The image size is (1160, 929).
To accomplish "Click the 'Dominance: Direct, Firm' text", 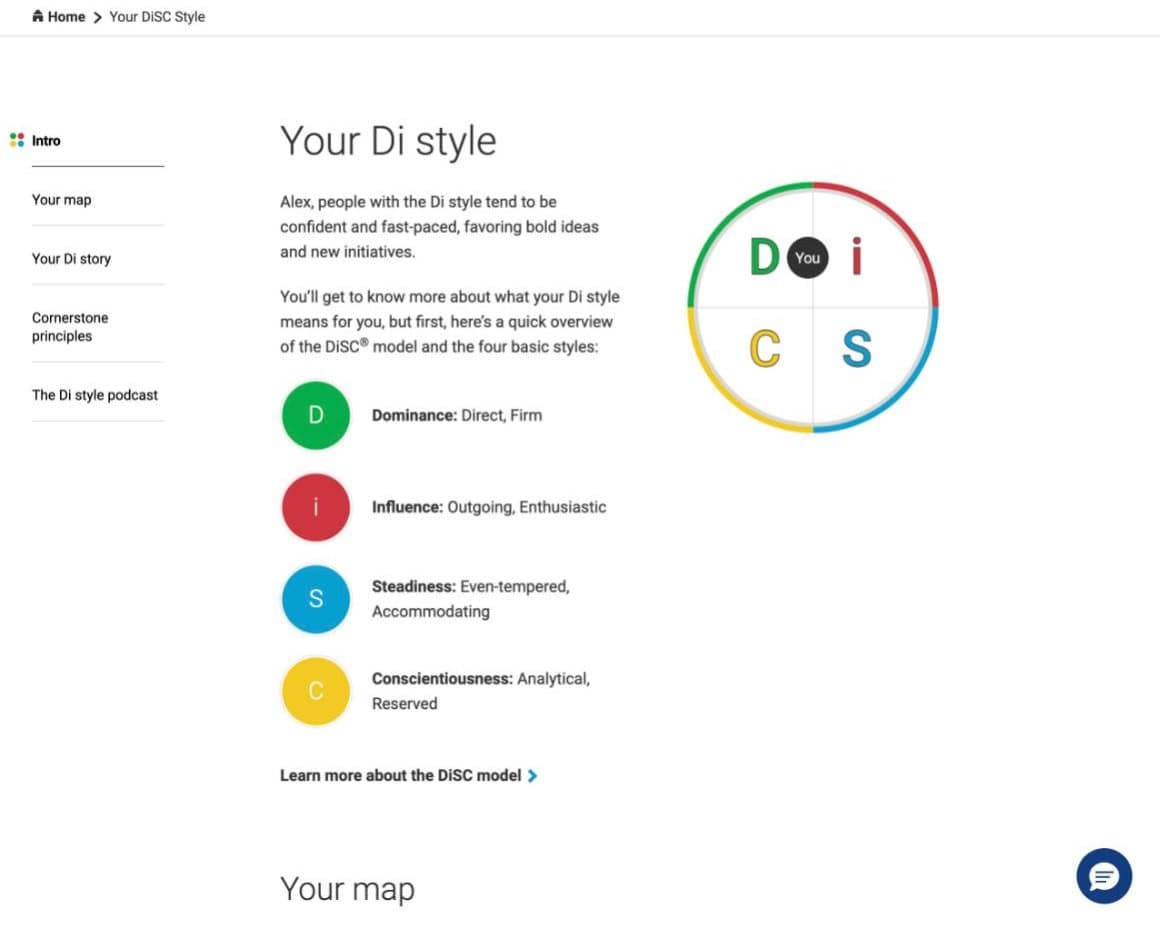I will click(x=456, y=416).
